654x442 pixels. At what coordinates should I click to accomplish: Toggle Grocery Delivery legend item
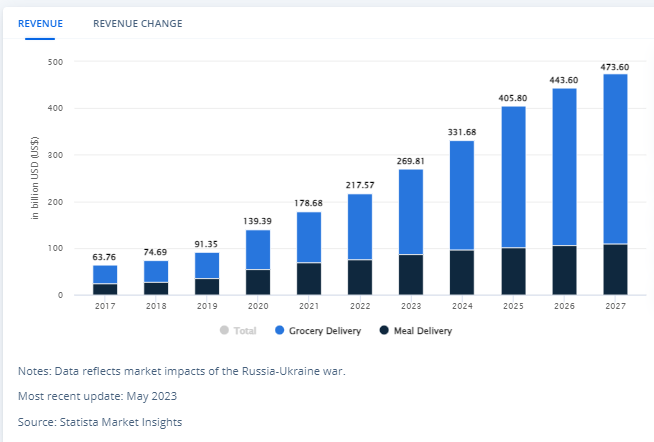tap(318, 331)
